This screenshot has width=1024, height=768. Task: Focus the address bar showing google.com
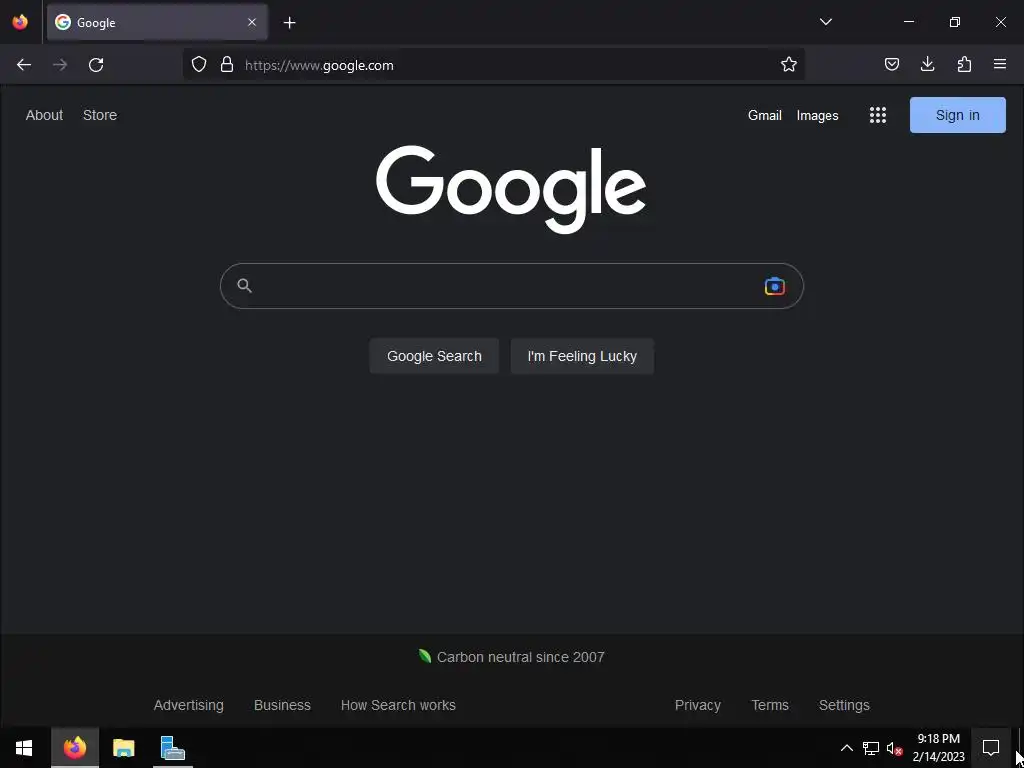pos(494,65)
